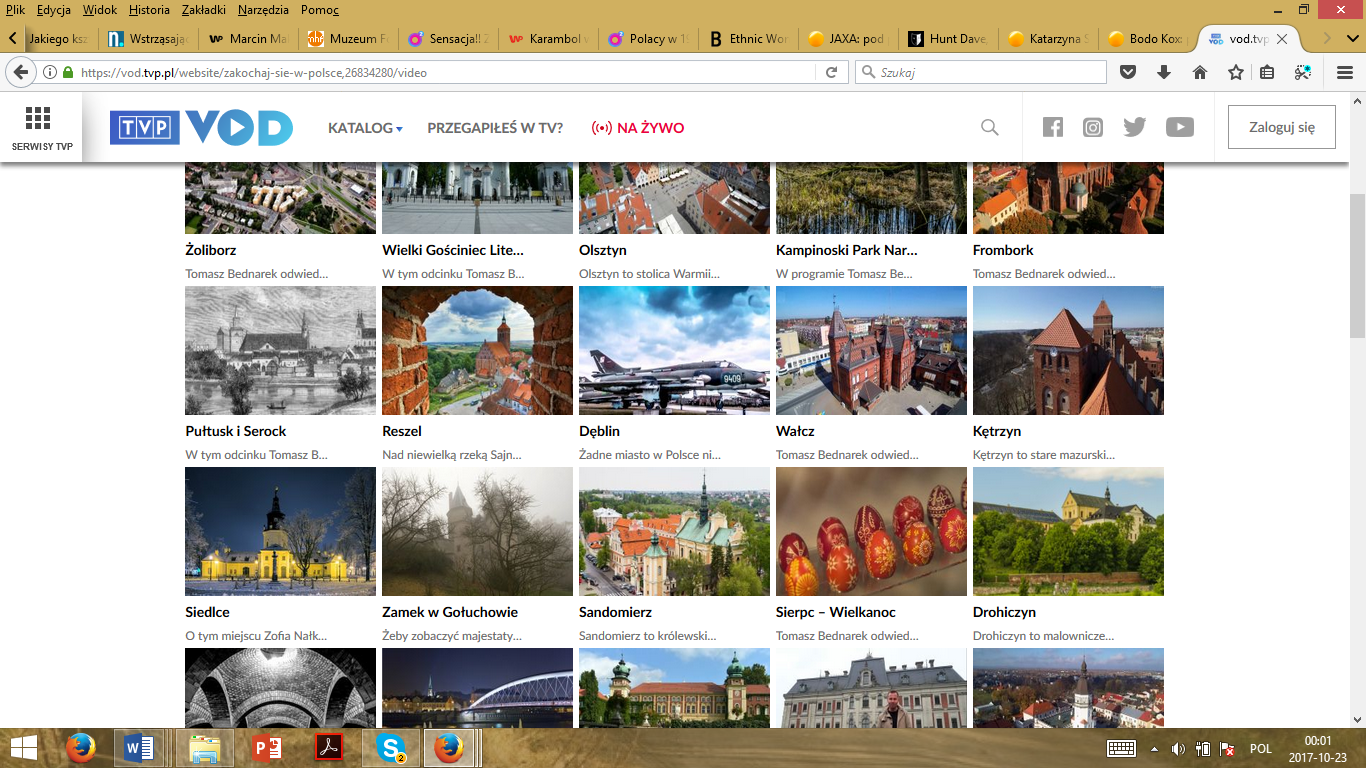This screenshot has width=1366, height=768.
Task: Open the Na żywo live link
Action: point(638,128)
